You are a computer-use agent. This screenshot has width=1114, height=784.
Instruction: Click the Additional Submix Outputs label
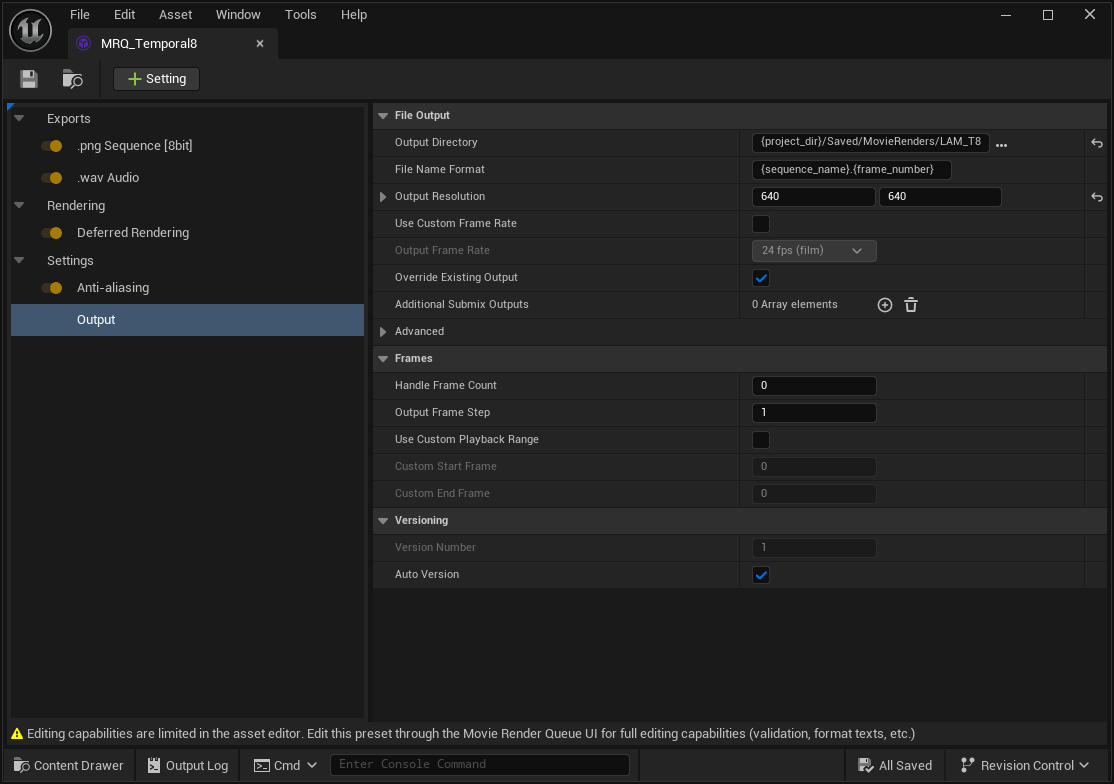pyautogui.click(x=462, y=305)
